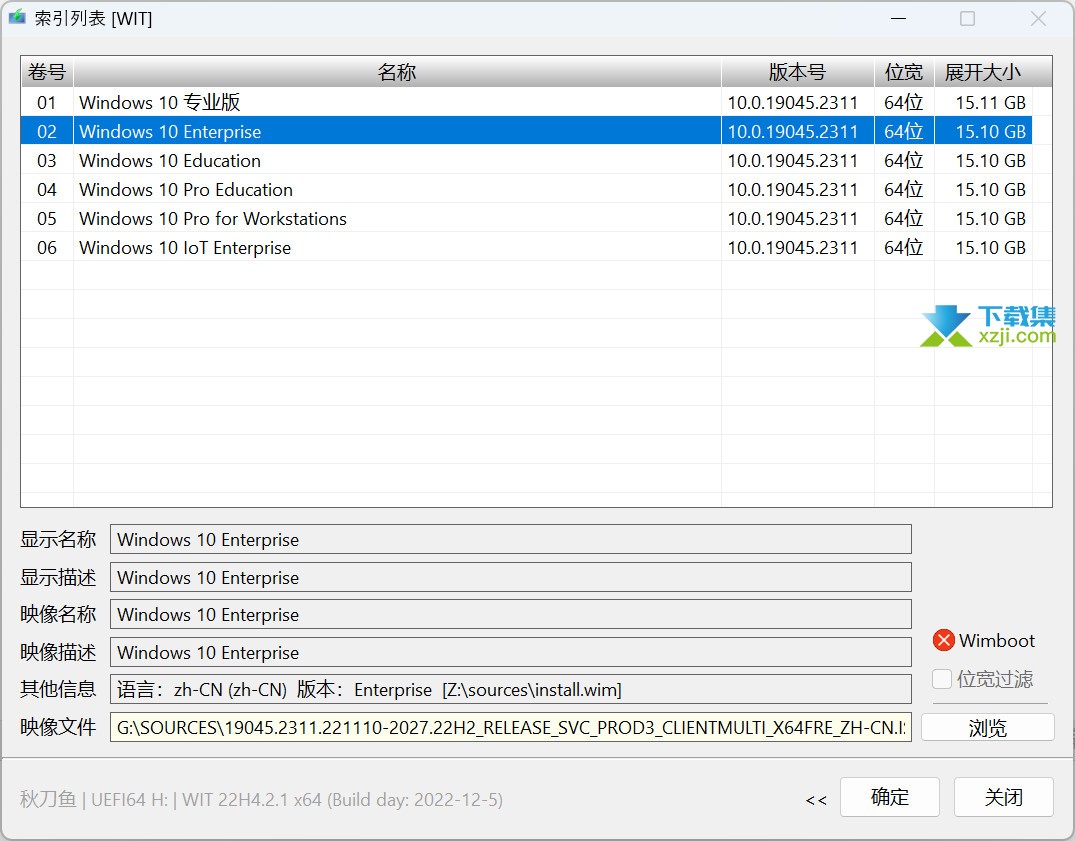Screen dimensions: 1075x841
Task: Confirm with the 确定 button
Action: (889, 796)
